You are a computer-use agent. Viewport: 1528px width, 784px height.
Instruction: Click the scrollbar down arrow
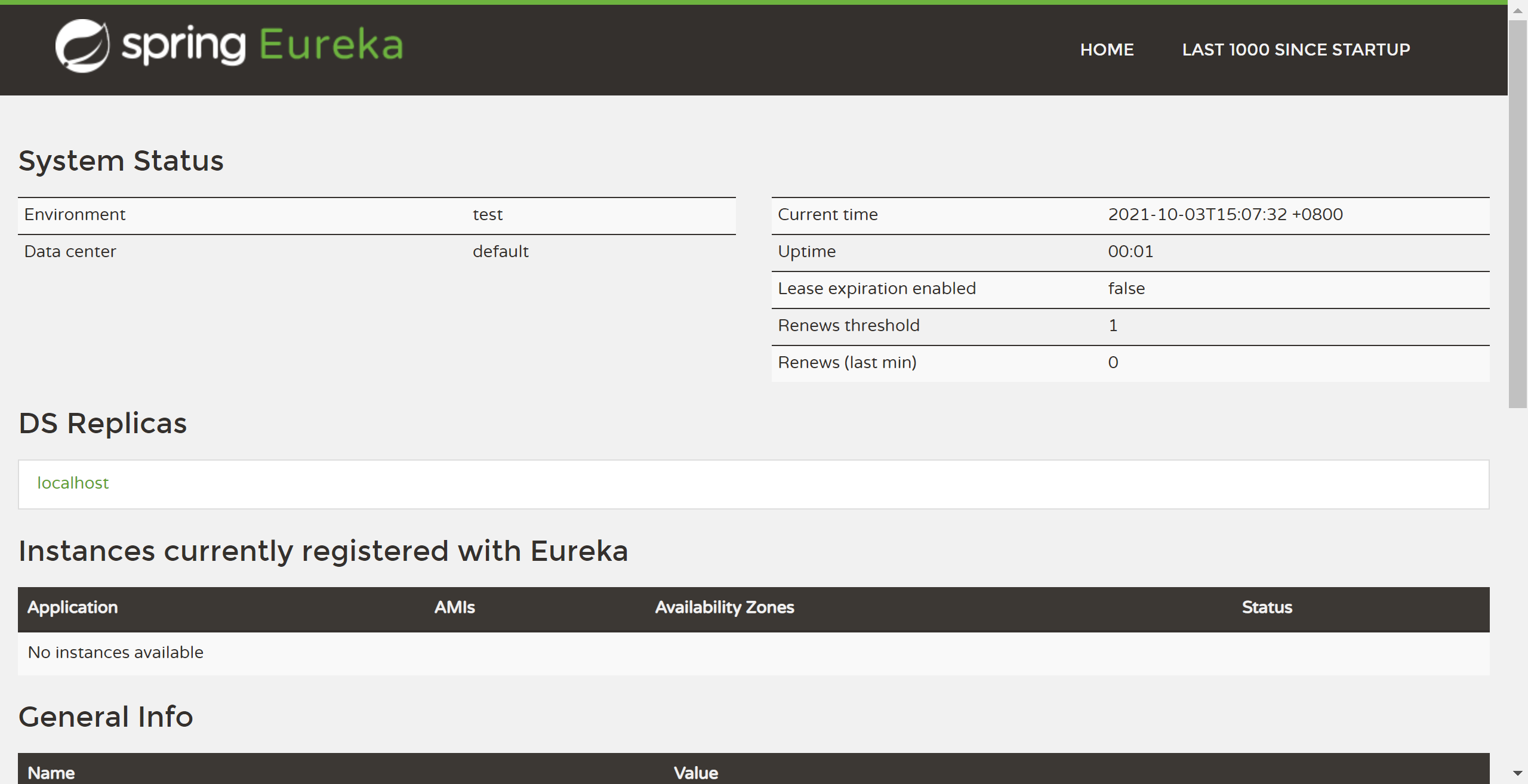tap(1517, 773)
